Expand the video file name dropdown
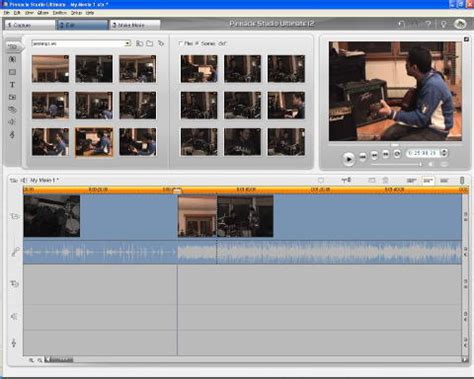Viewport: 474px width, 379px height. pos(127,44)
